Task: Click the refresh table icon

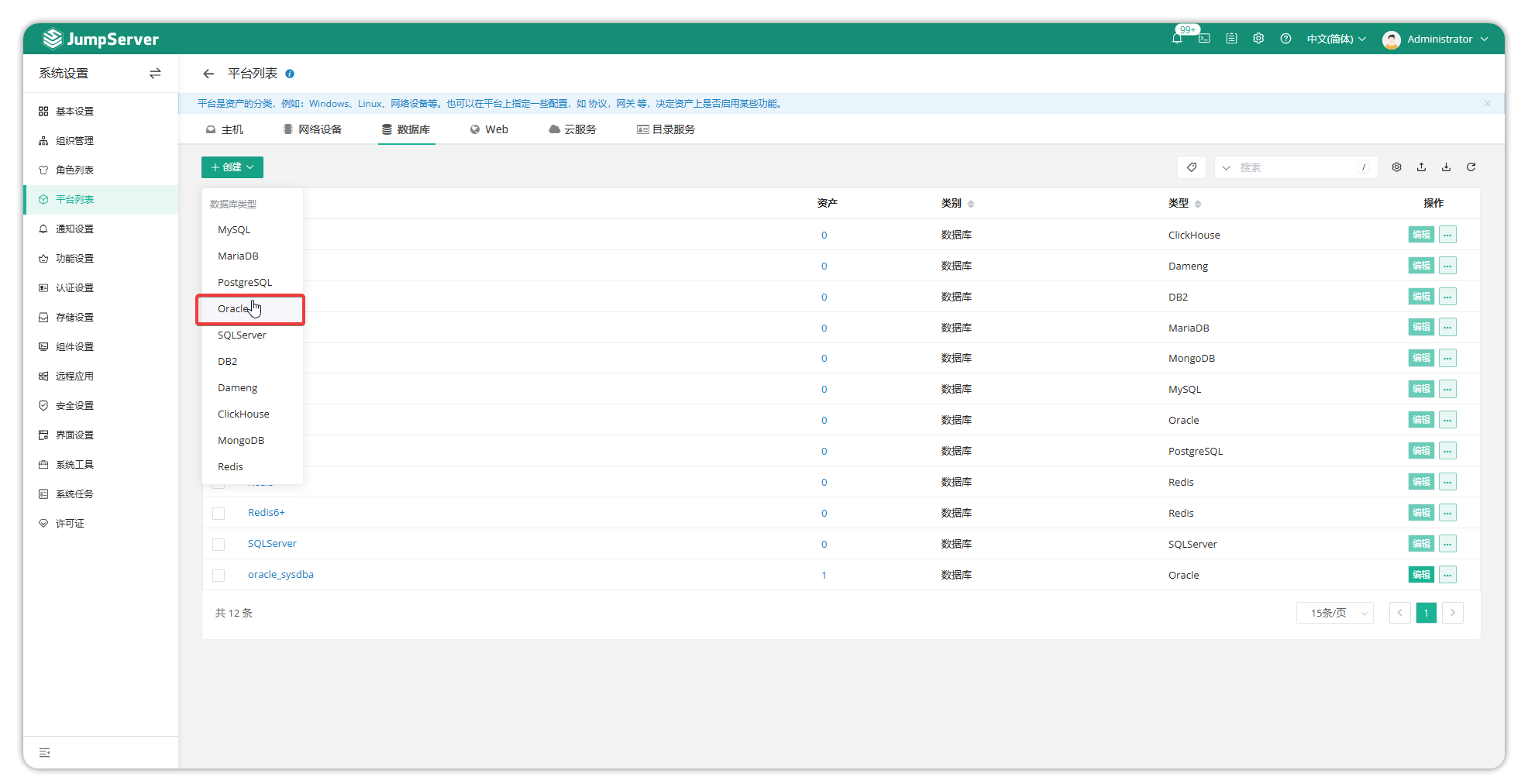Action: (x=1471, y=167)
